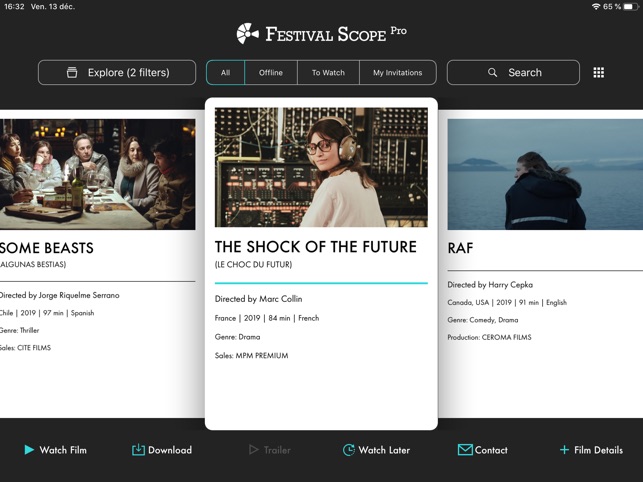The width and height of the screenshot is (643, 482).
Task: Click the Watch Film play button
Action: tap(55, 450)
